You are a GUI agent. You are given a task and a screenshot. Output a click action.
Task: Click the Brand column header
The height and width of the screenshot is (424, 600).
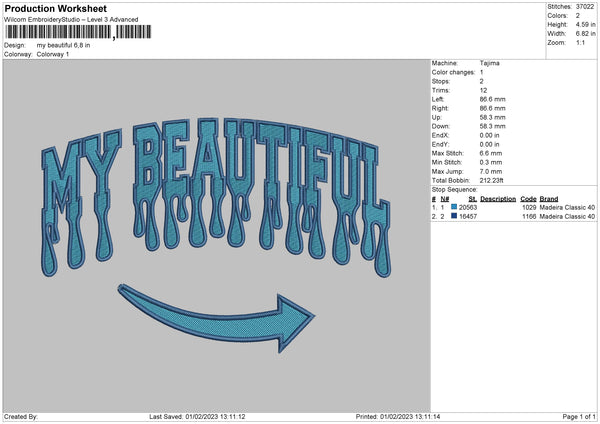pos(549,199)
